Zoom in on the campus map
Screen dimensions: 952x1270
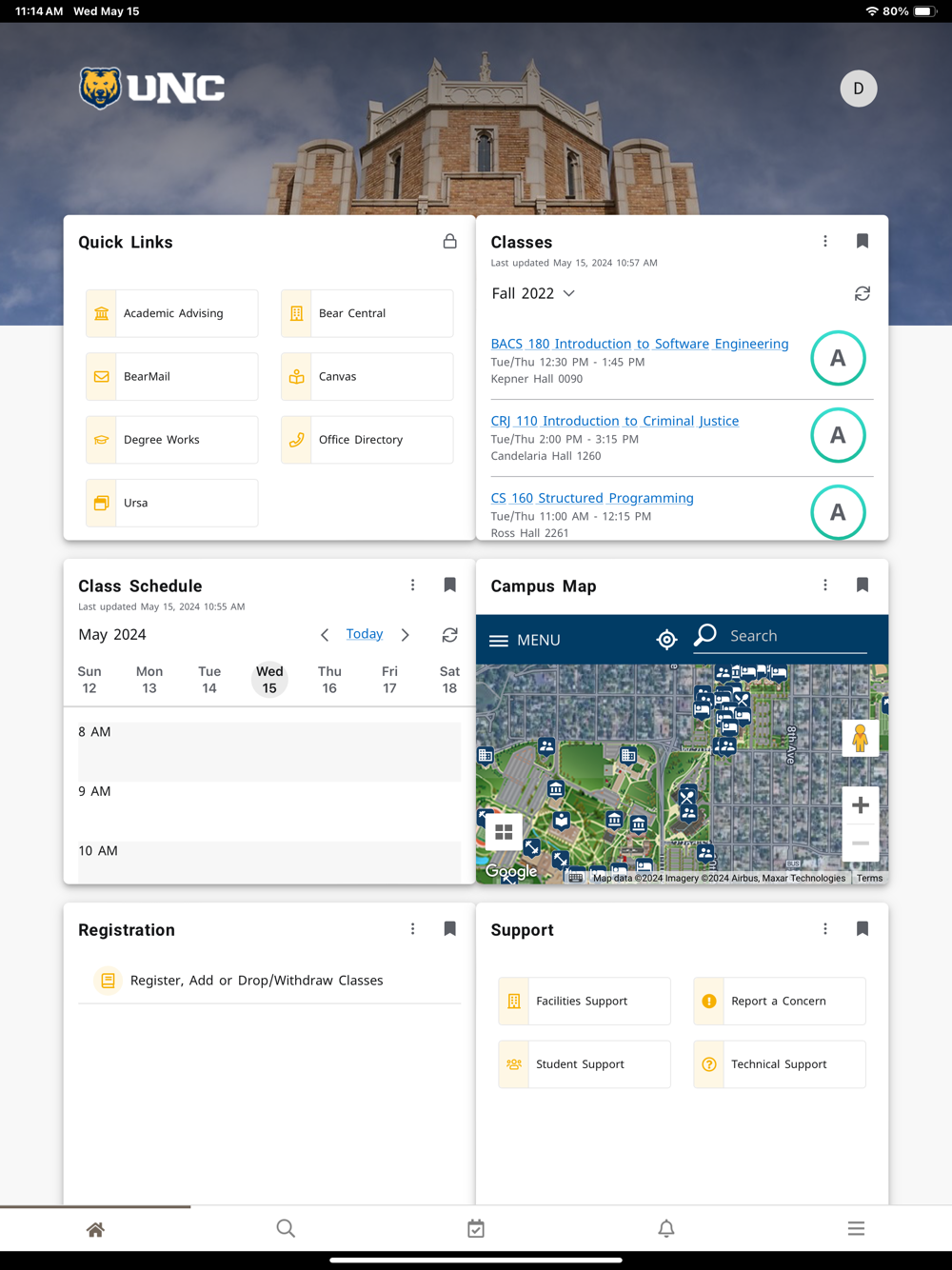[861, 805]
